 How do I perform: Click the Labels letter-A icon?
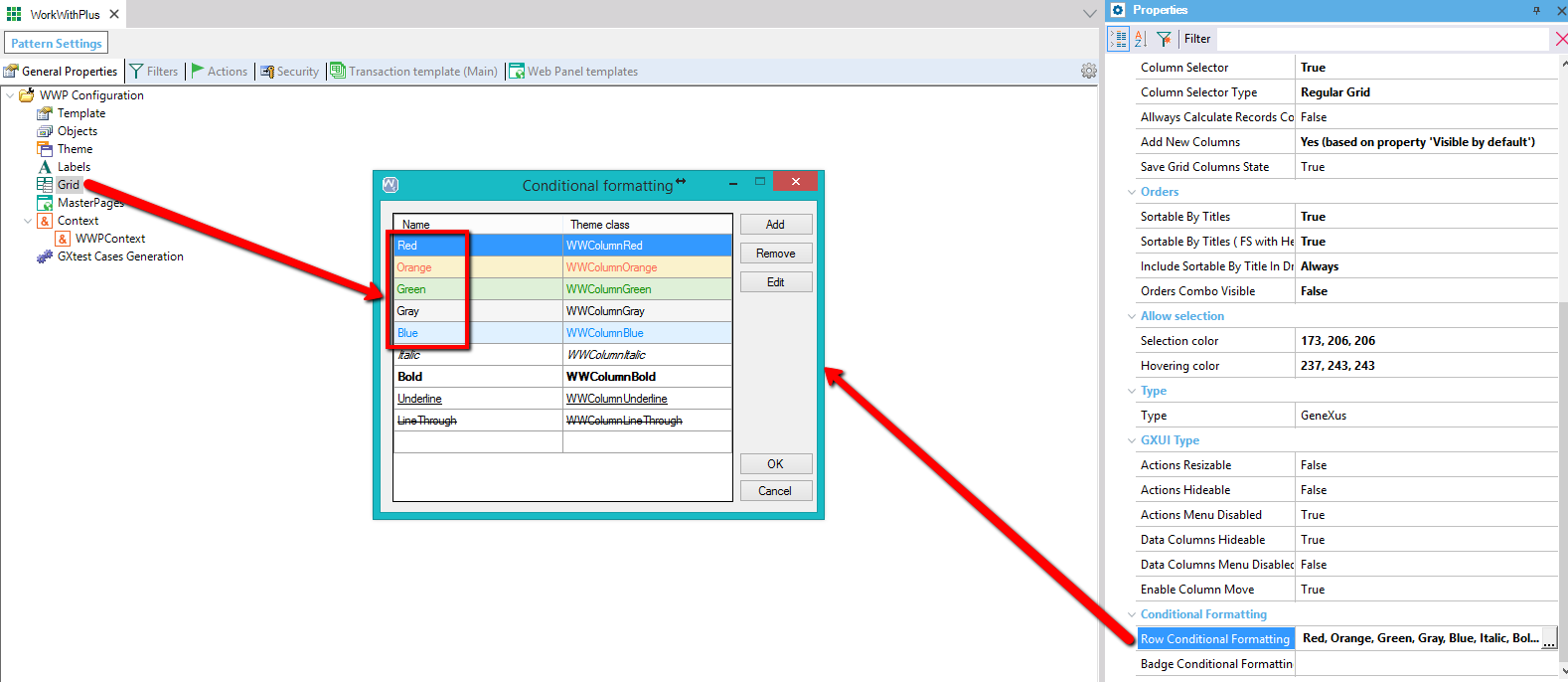(45, 167)
